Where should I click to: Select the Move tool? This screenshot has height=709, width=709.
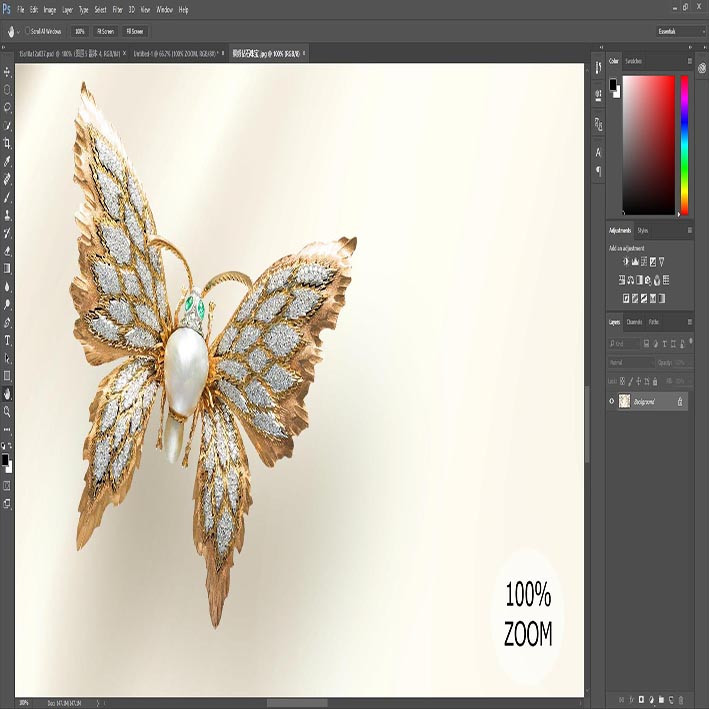7,72
